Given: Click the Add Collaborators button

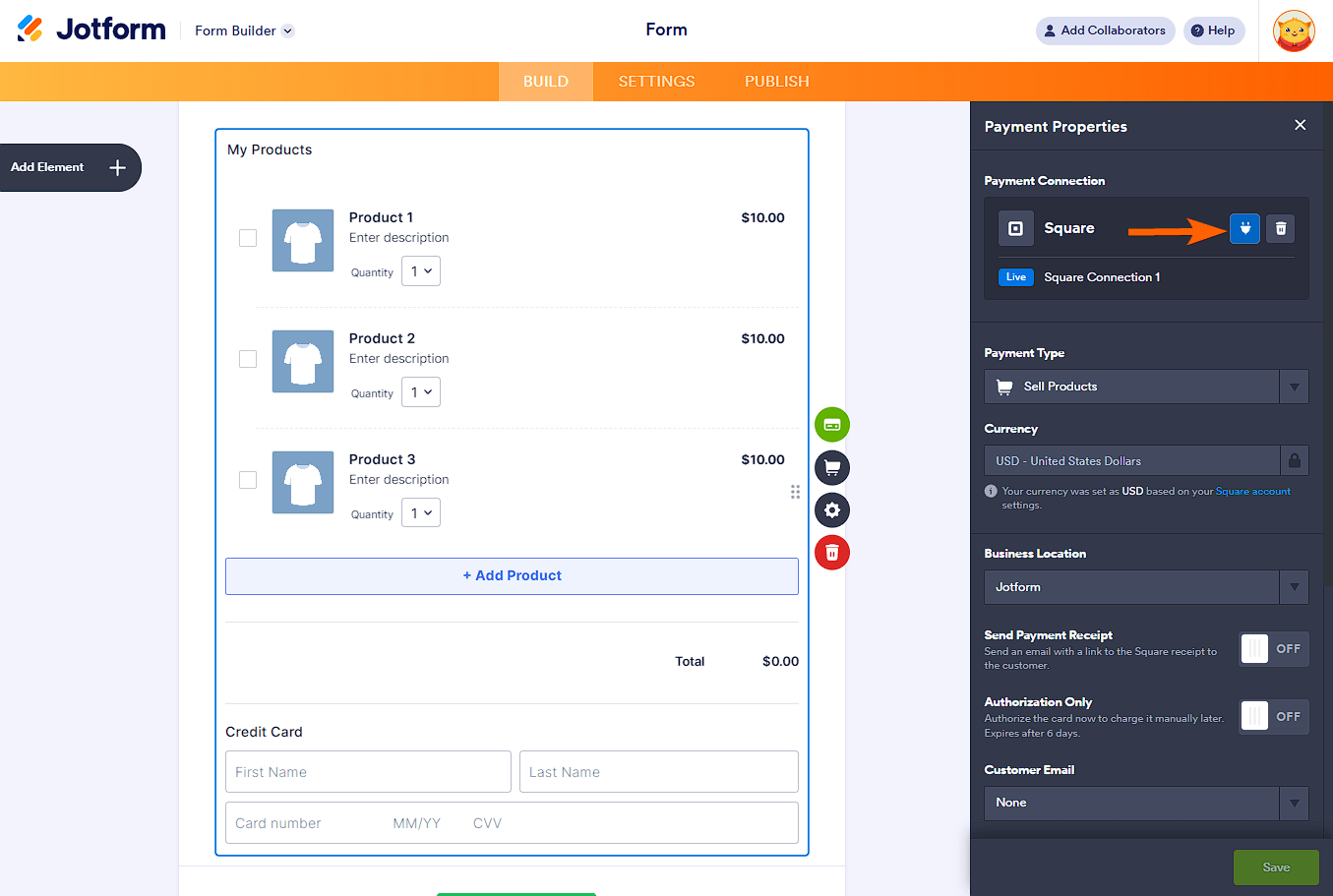Looking at the screenshot, I should pyautogui.click(x=1105, y=30).
